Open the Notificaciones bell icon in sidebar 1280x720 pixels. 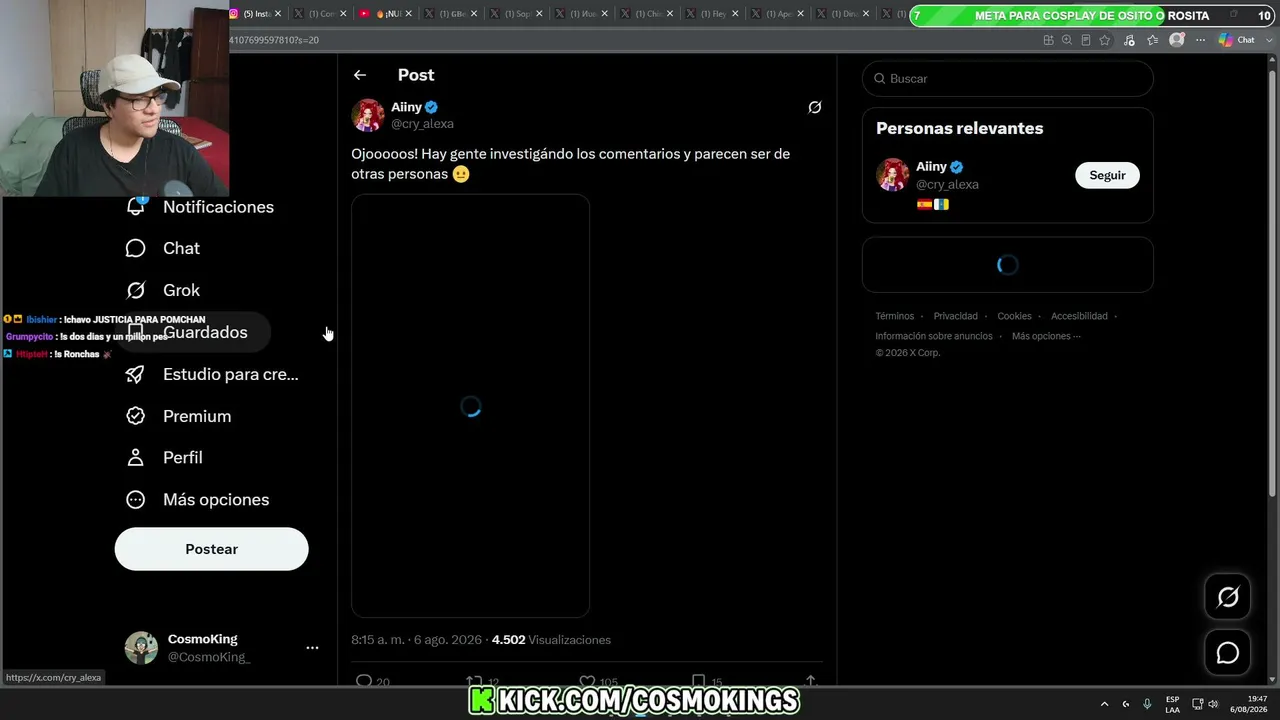[136, 206]
